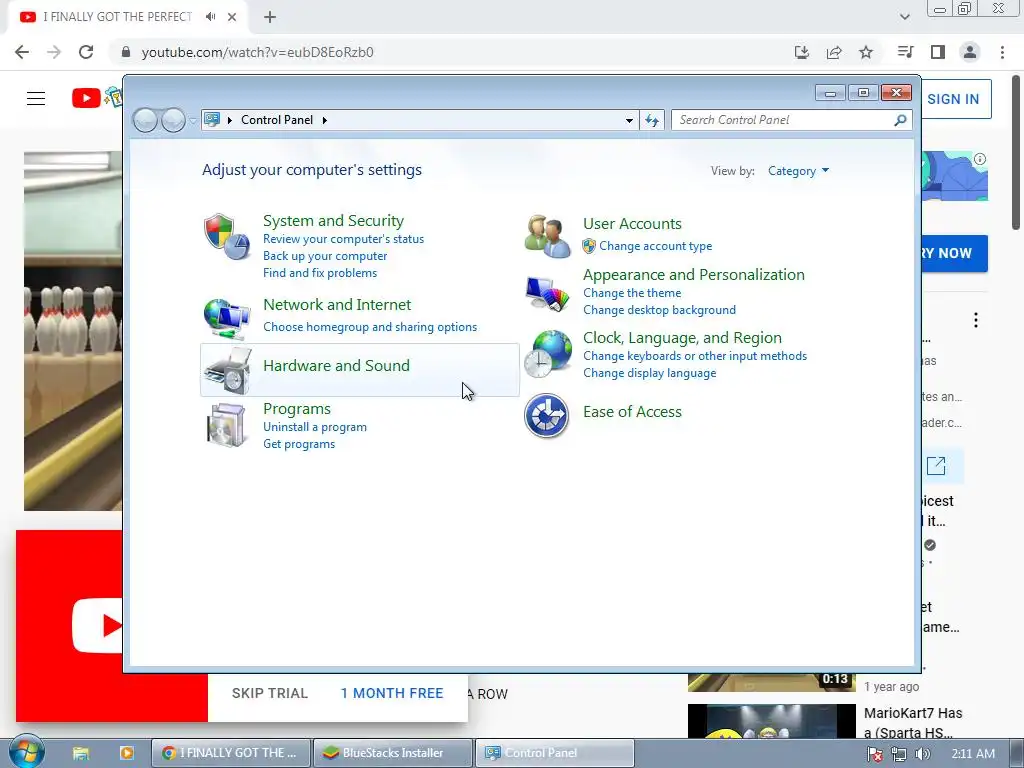Click 1 MONTH FREE button
The image size is (1024, 768).
(x=392, y=694)
